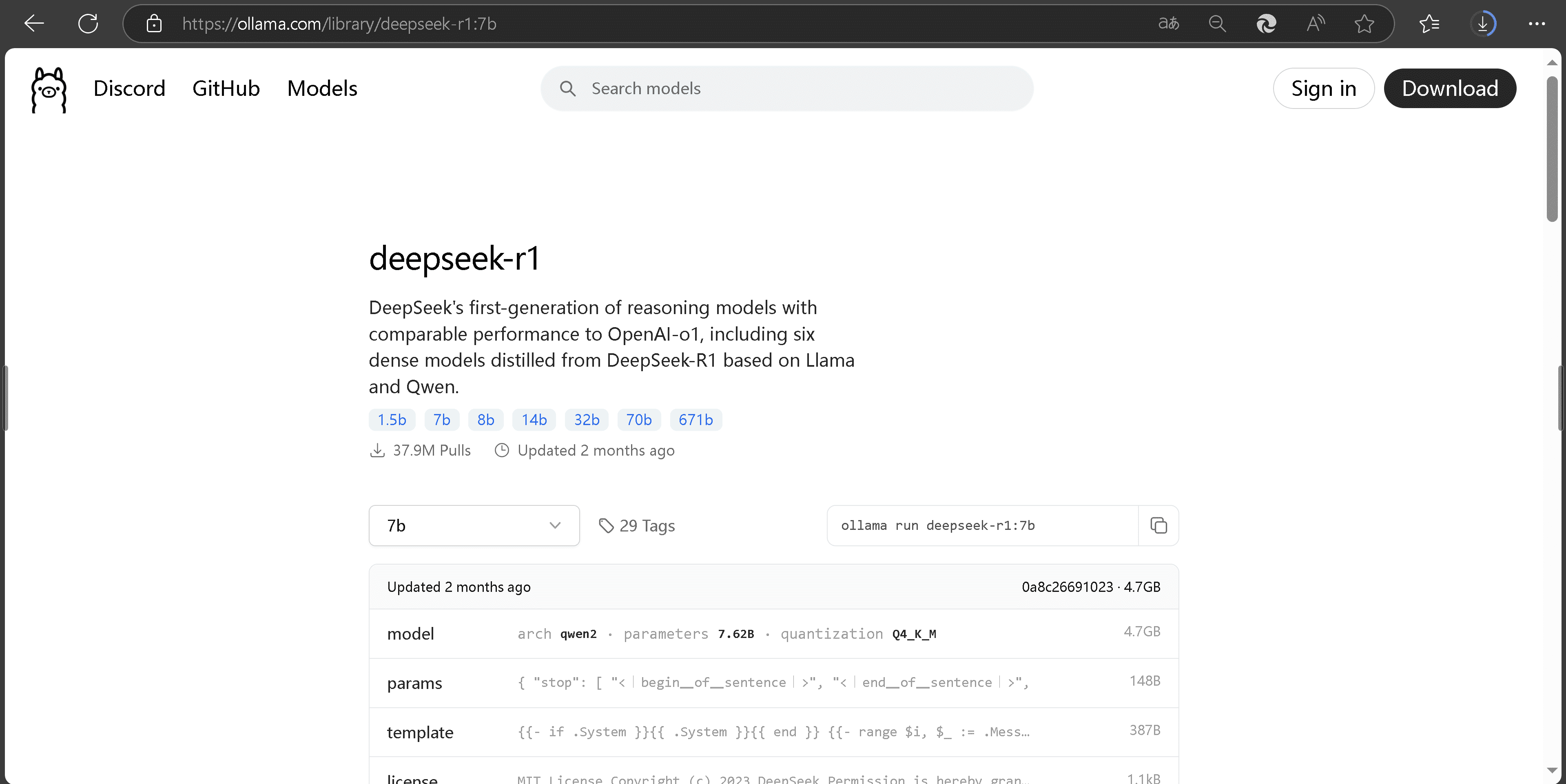Go to the Models page

click(322, 88)
